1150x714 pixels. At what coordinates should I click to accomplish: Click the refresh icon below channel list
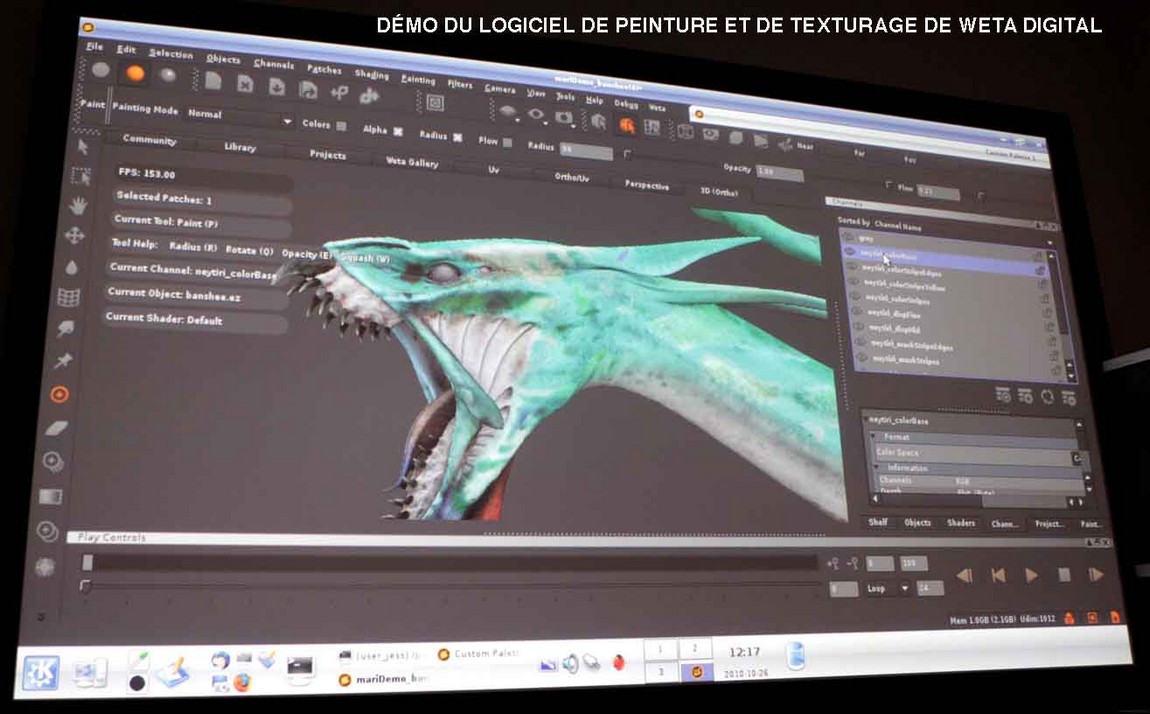point(1047,397)
